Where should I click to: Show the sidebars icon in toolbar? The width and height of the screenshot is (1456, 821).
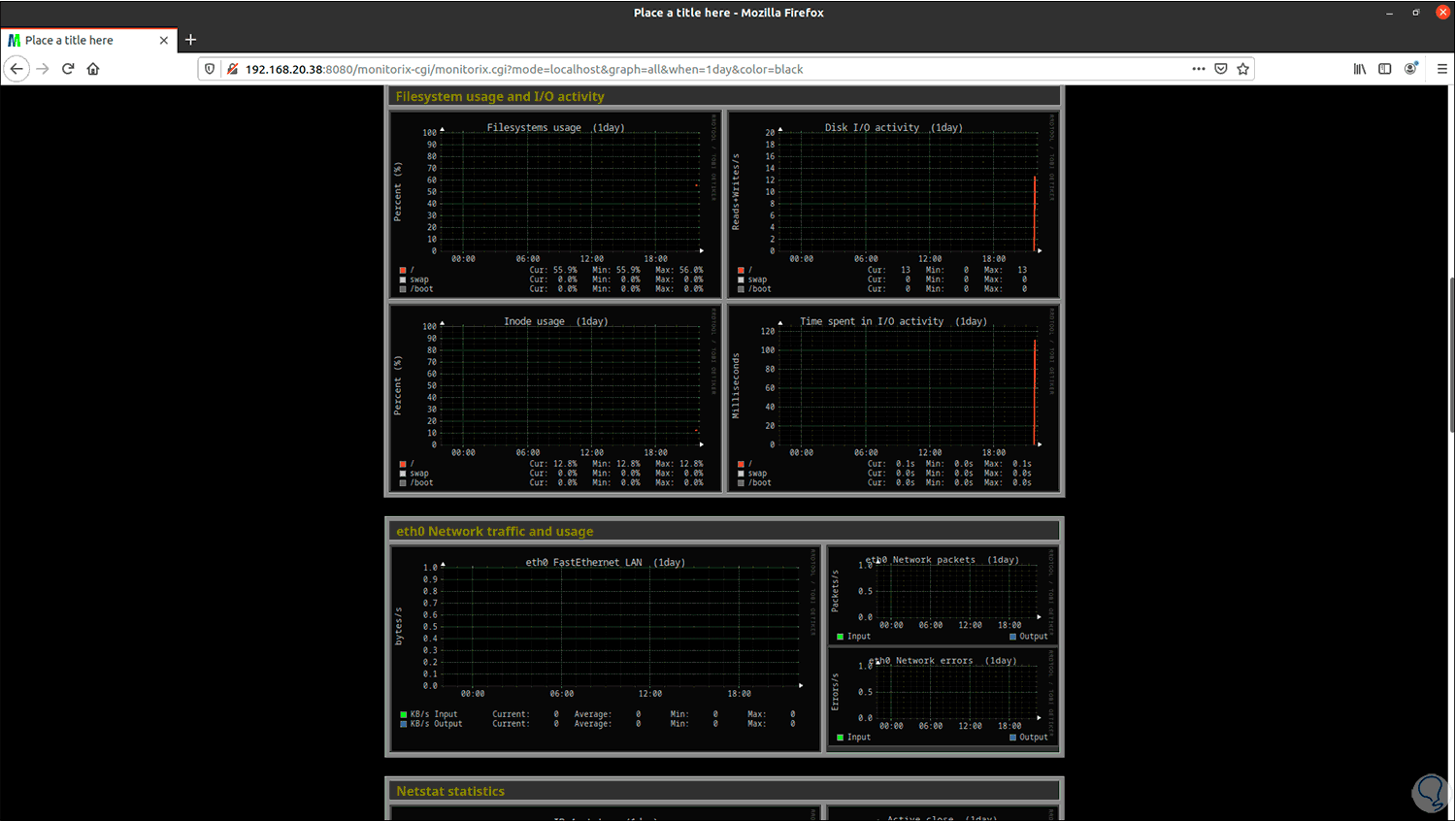[1385, 69]
